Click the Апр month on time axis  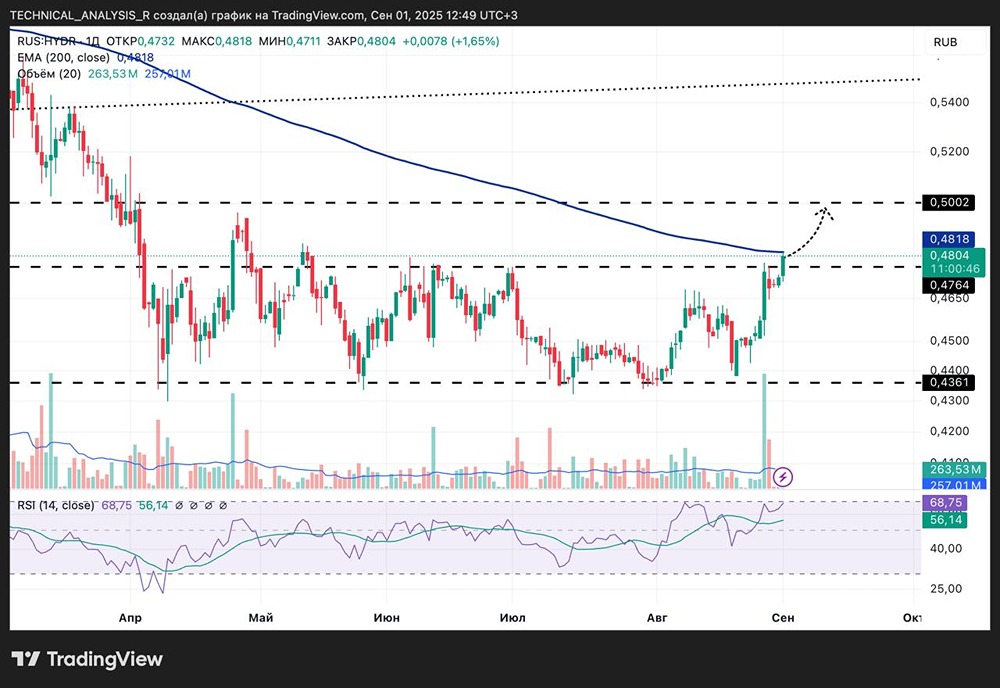130,617
